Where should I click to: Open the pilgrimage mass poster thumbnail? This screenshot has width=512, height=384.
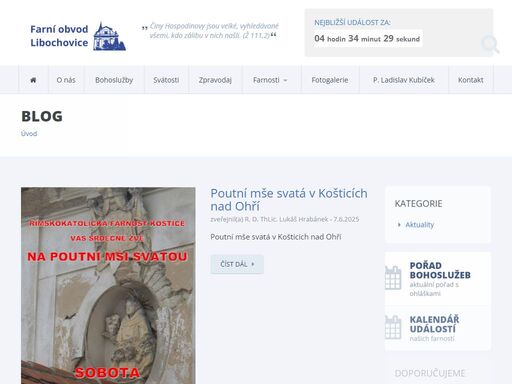click(108, 286)
